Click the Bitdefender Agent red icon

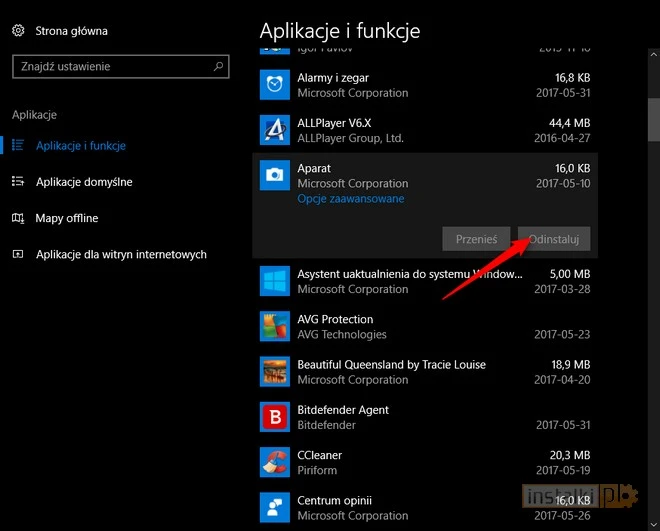(x=274, y=416)
